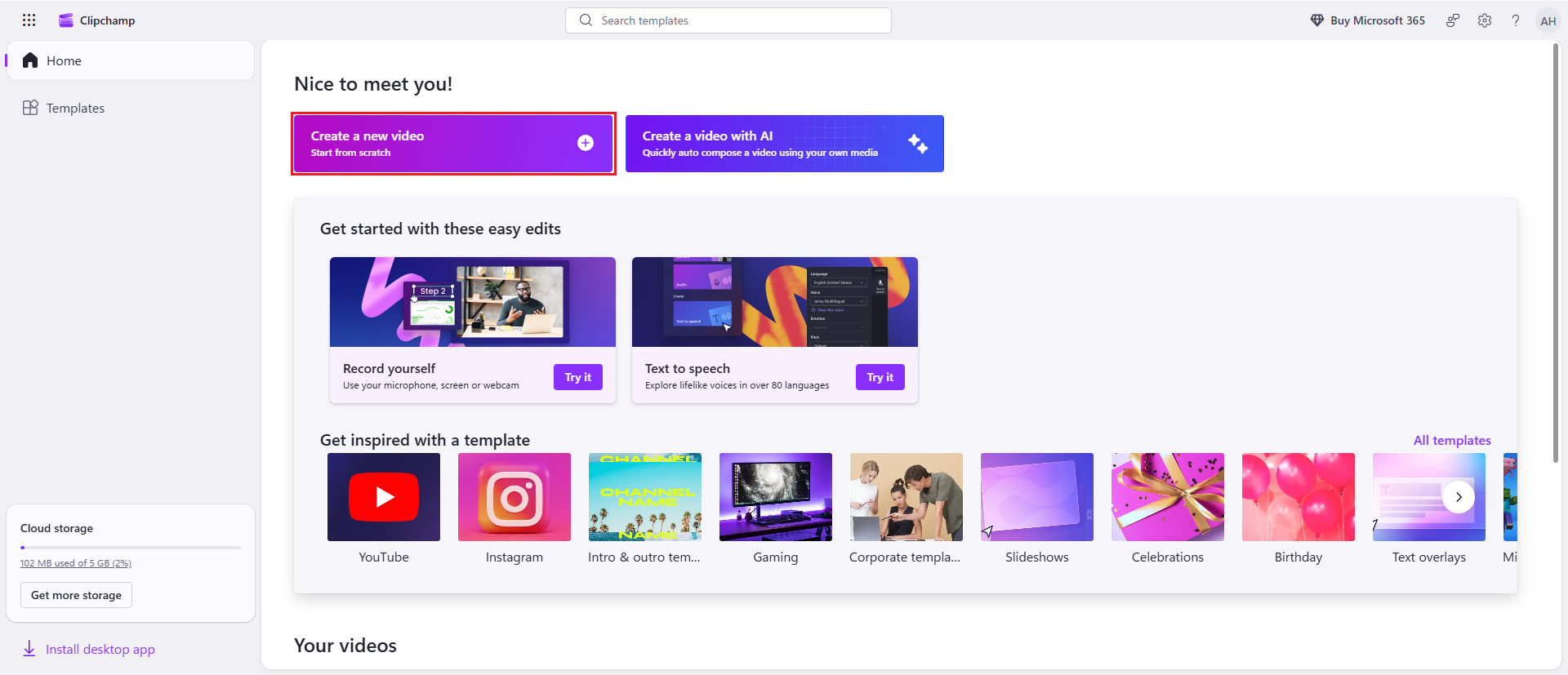The image size is (1568, 675).
Task: Click the Get started with these easy edits heading
Action: 440,229
